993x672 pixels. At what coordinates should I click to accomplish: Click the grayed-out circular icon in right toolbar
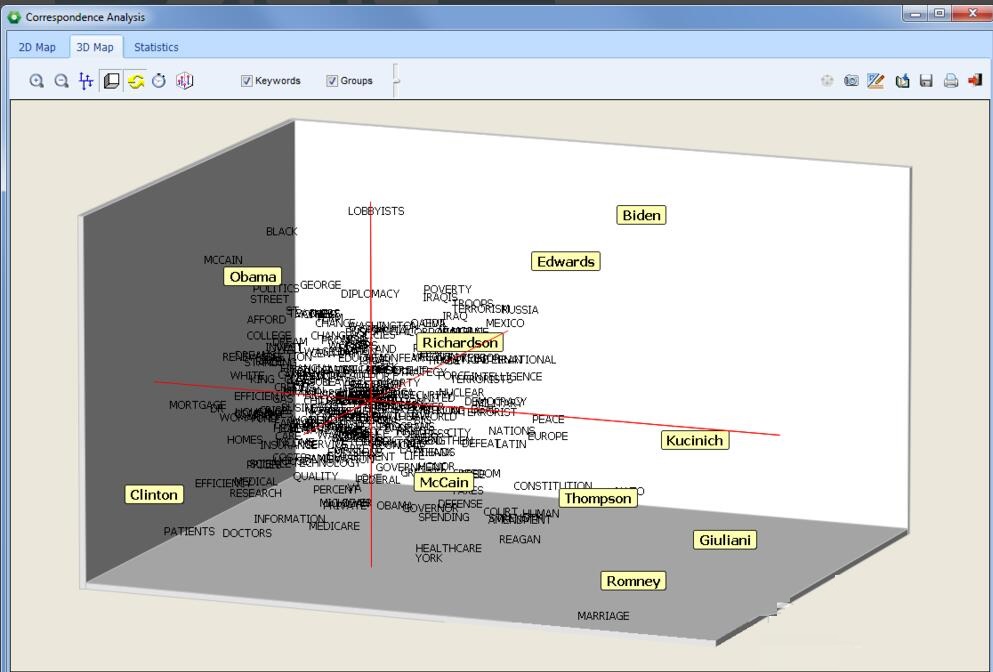click(827, 80)
